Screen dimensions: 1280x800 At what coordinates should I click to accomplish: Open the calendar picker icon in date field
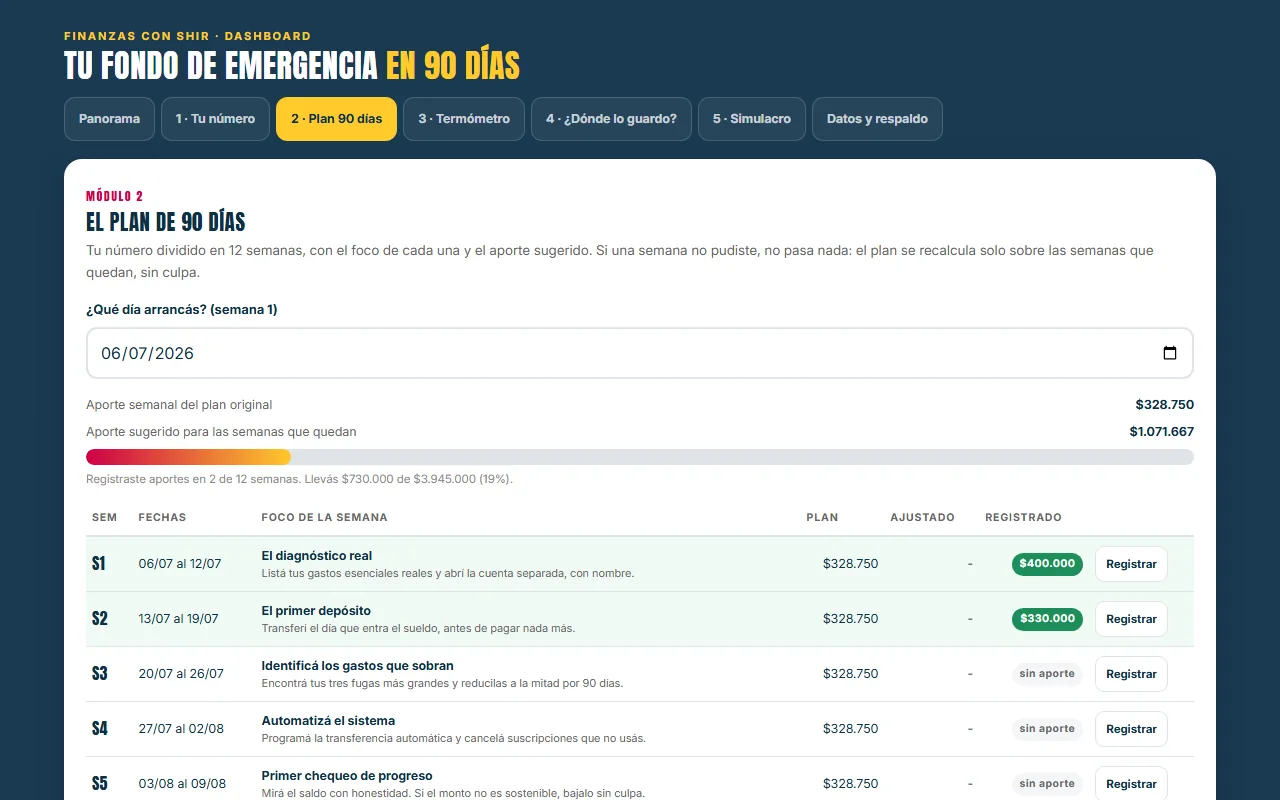(1170, 353)
